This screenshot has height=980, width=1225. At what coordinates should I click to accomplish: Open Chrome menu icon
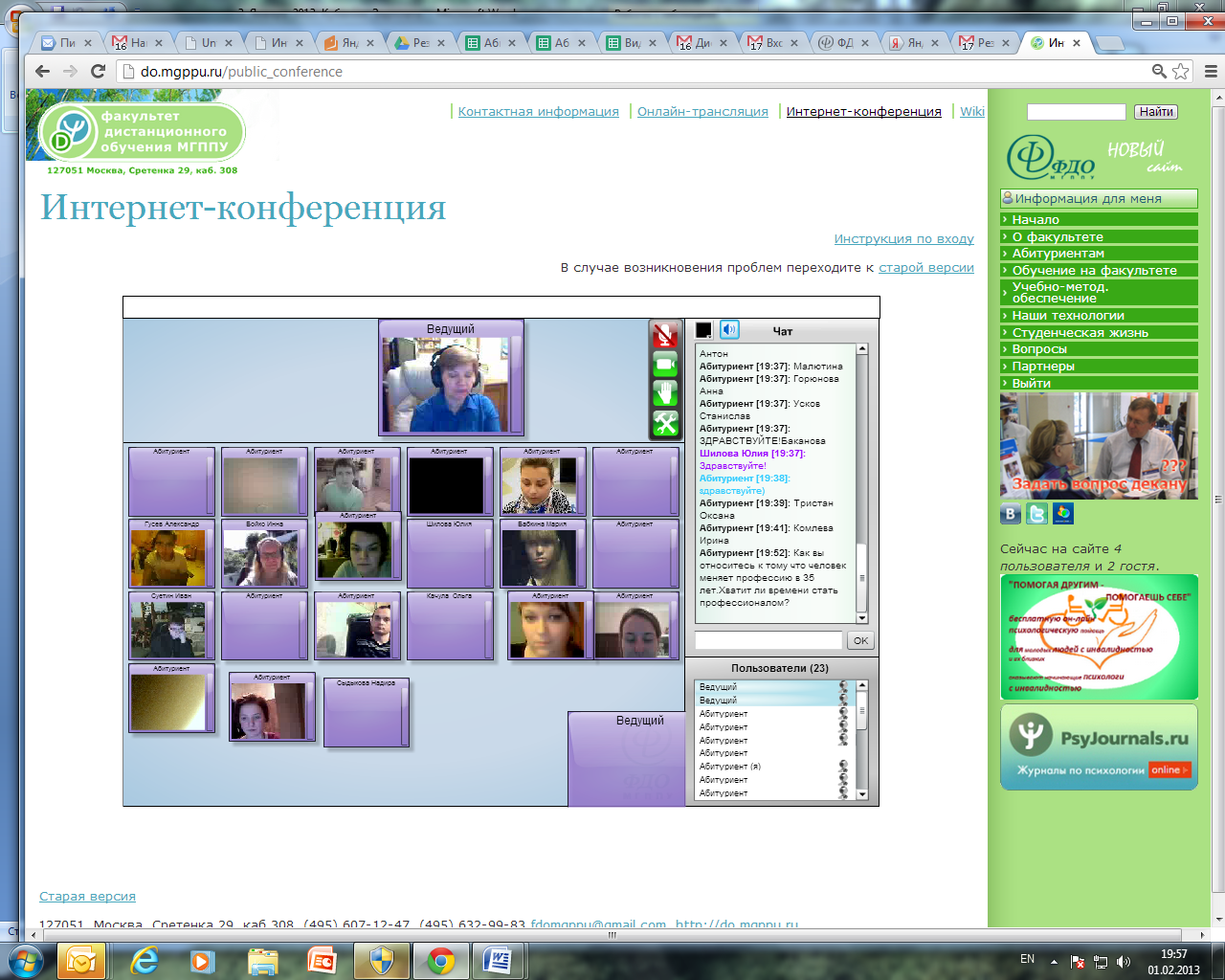pyautogui.click(x=1210, y=71)
